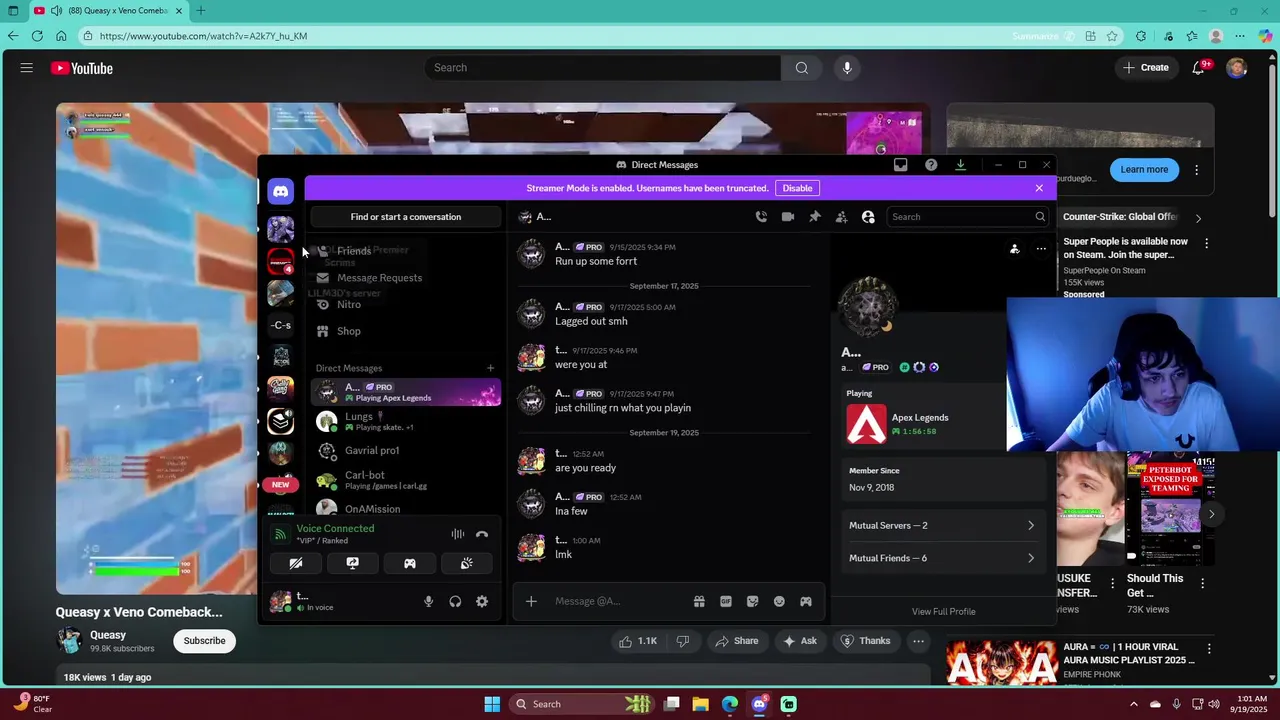Disconnect from voice channel
1280x720 pixels.
click(x=482, y=535)
